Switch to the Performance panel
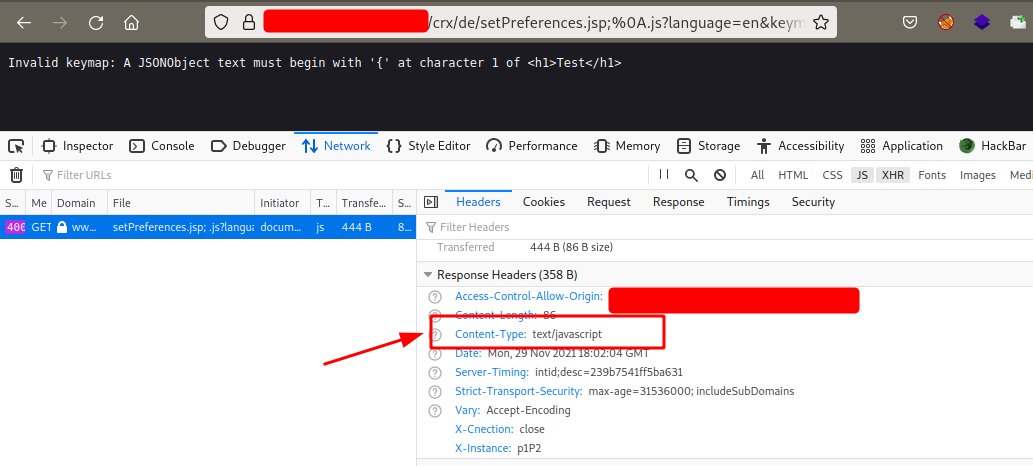Screen dimensions: 1033x466 [532, 146]
